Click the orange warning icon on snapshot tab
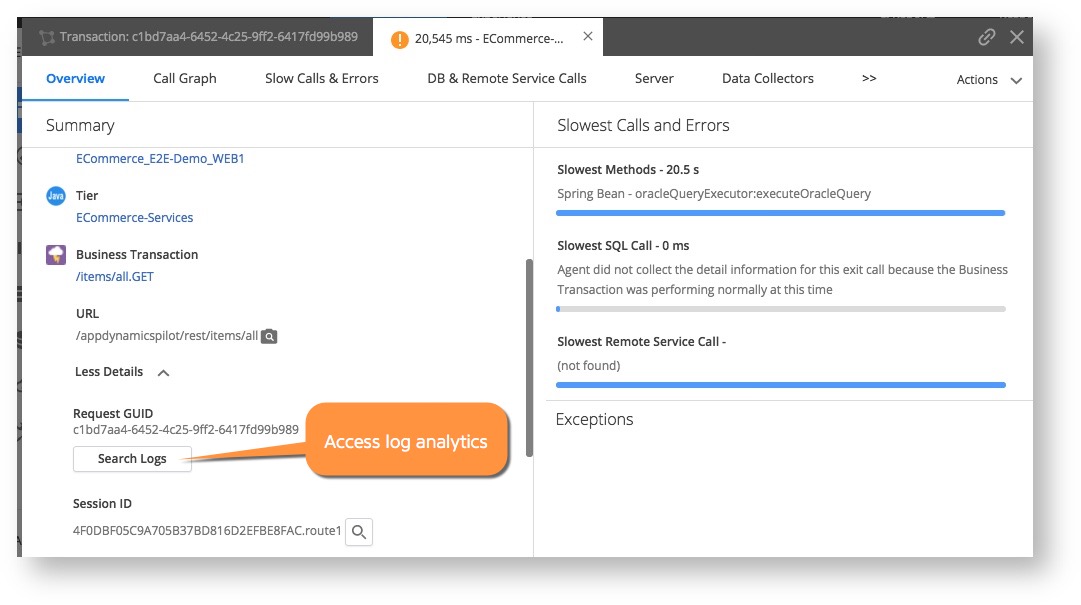Viewport: 1081px width, 605px height. [399, 40]
